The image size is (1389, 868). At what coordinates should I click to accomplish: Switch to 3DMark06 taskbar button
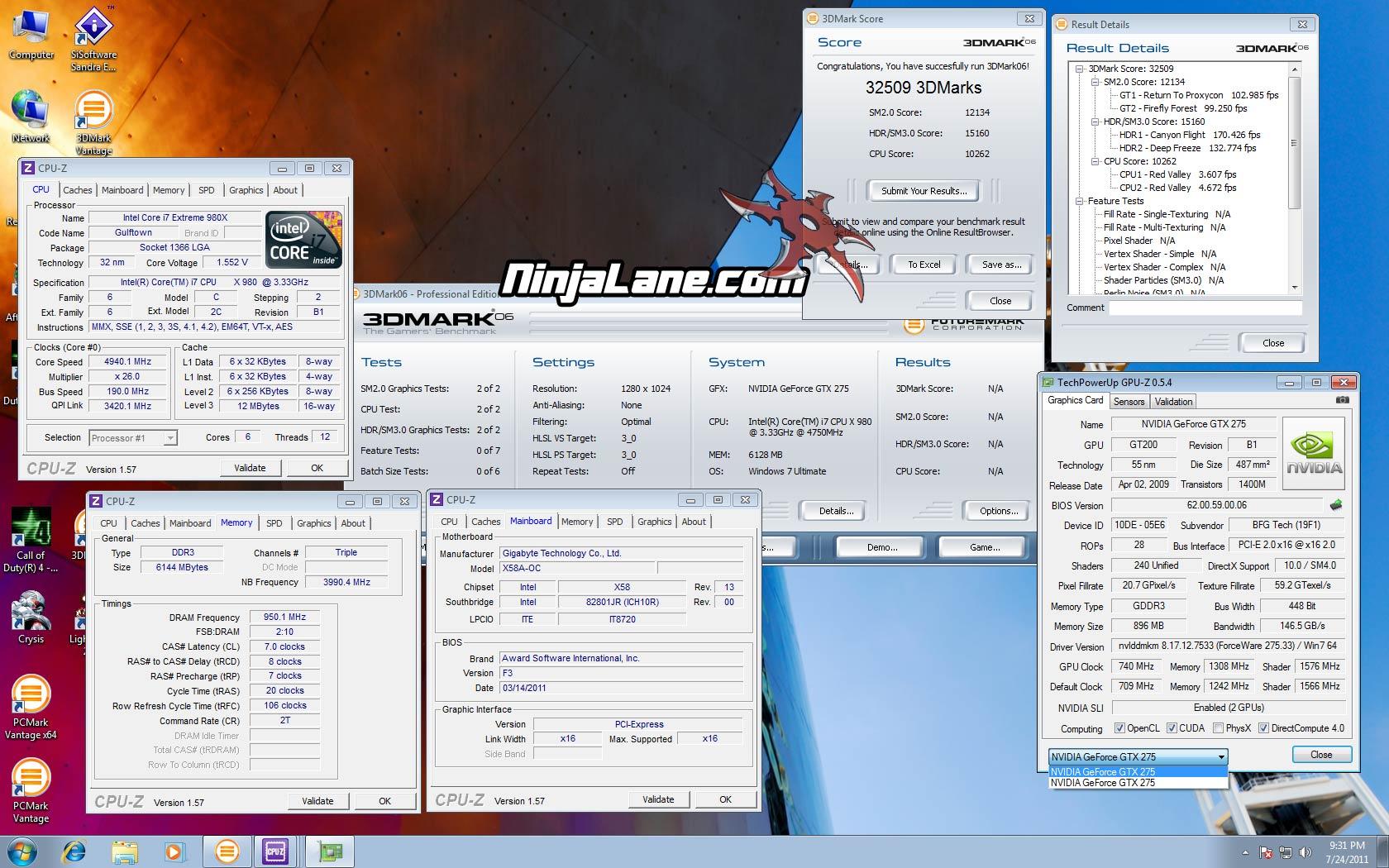(227, 851)
